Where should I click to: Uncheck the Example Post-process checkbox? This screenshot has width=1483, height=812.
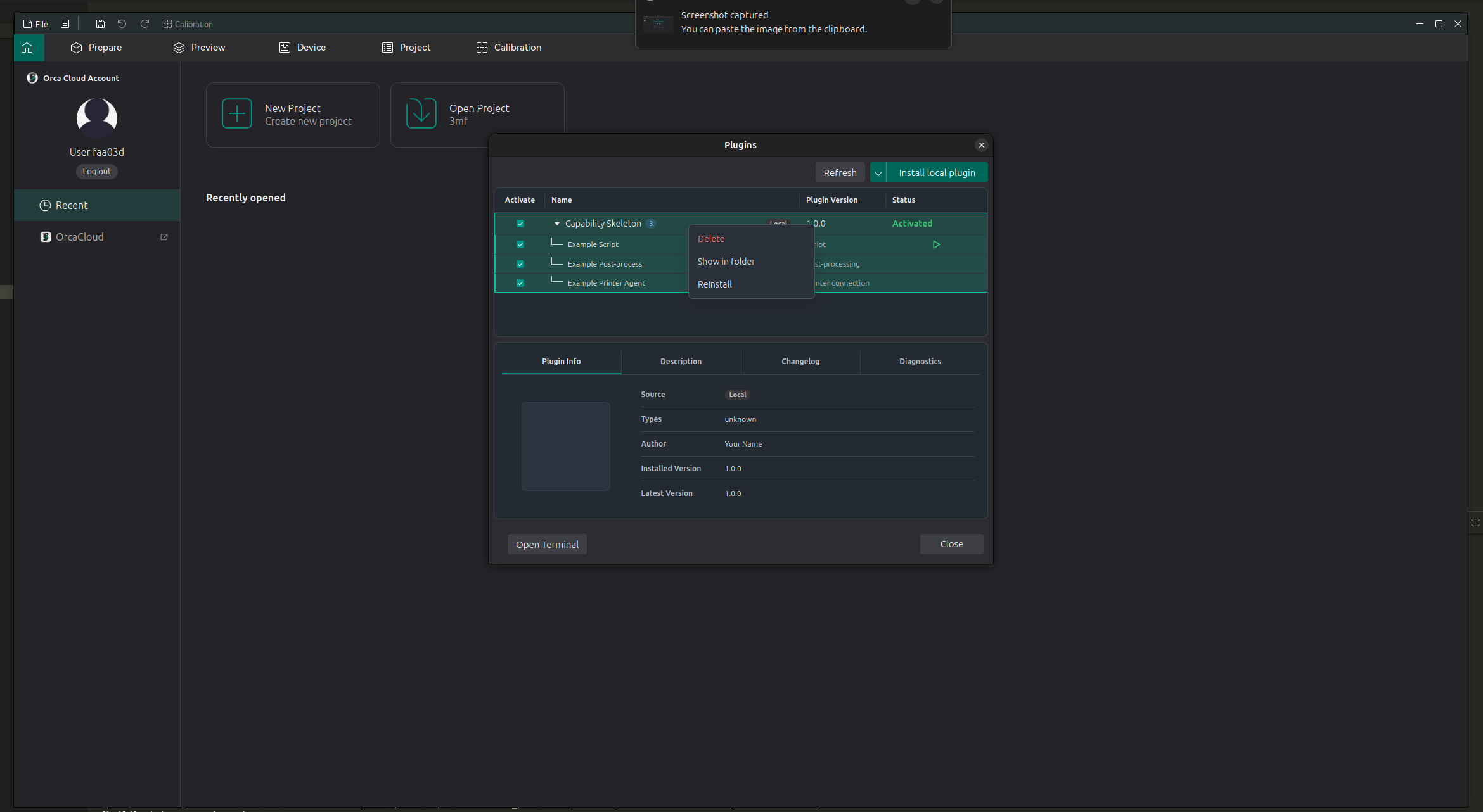pos(520,264)
